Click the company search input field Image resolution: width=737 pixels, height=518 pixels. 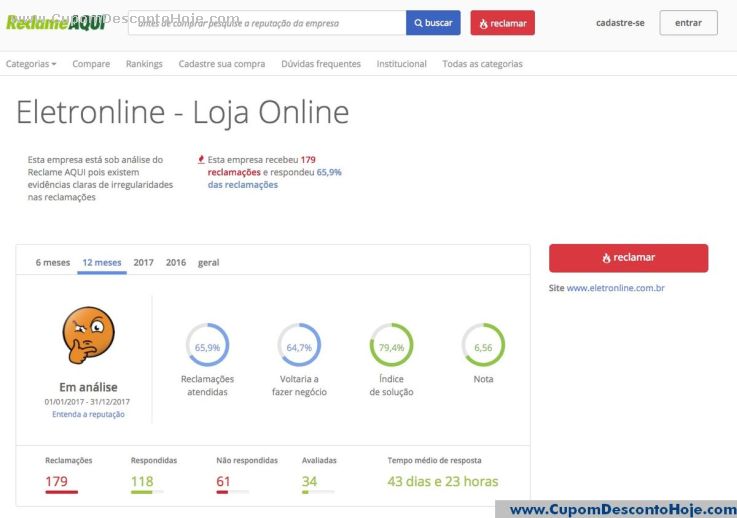coord(267,23)
